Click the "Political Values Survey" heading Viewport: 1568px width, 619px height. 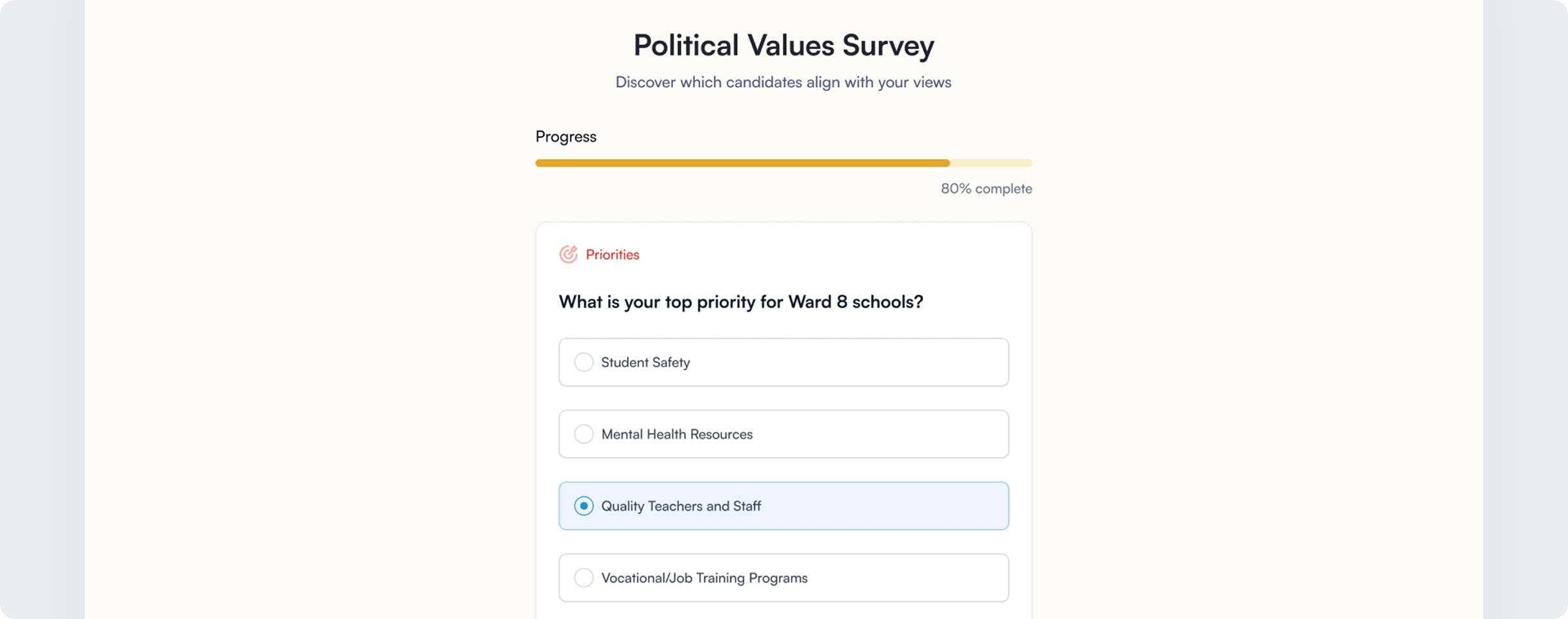click(783, 45)
